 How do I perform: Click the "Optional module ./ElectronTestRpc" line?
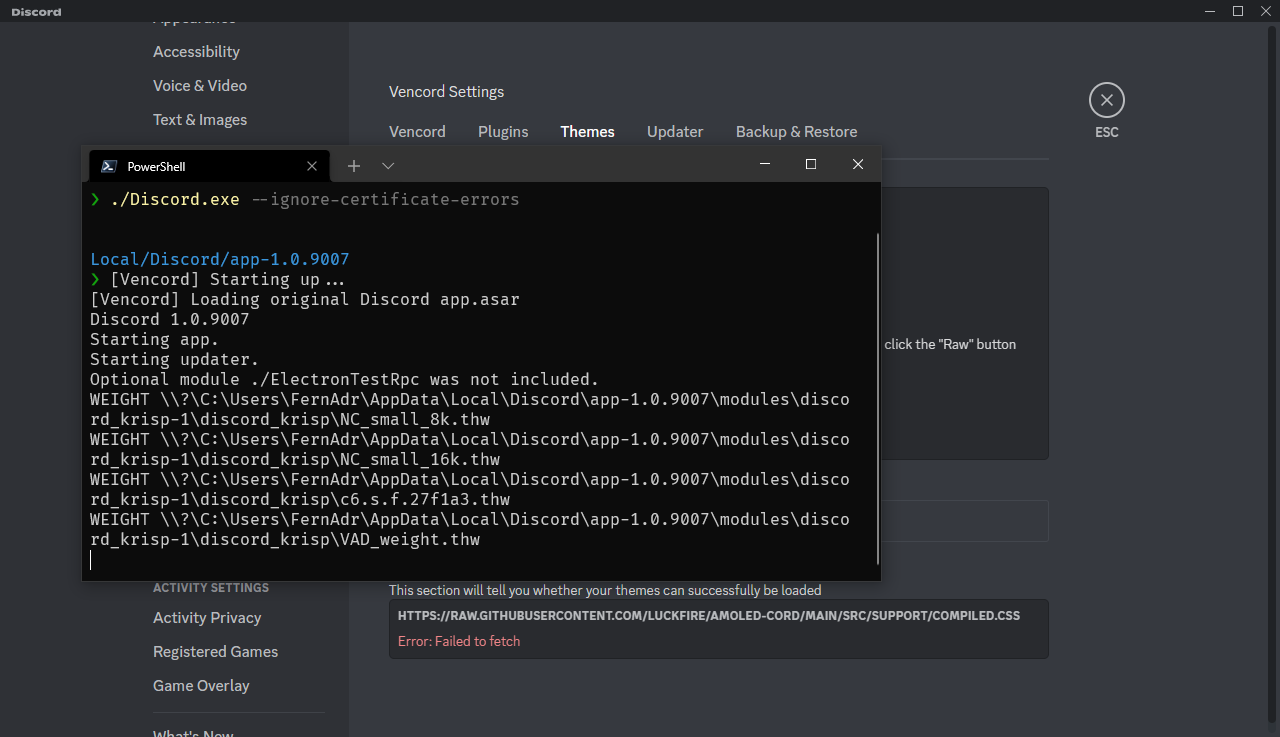345,379
